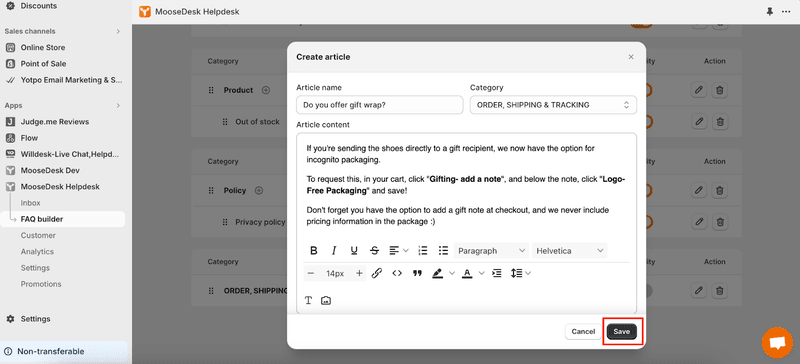This screenshot has height=364, width=800.
Task: Click the Article name input field
Action: click(x=379, y=105)
